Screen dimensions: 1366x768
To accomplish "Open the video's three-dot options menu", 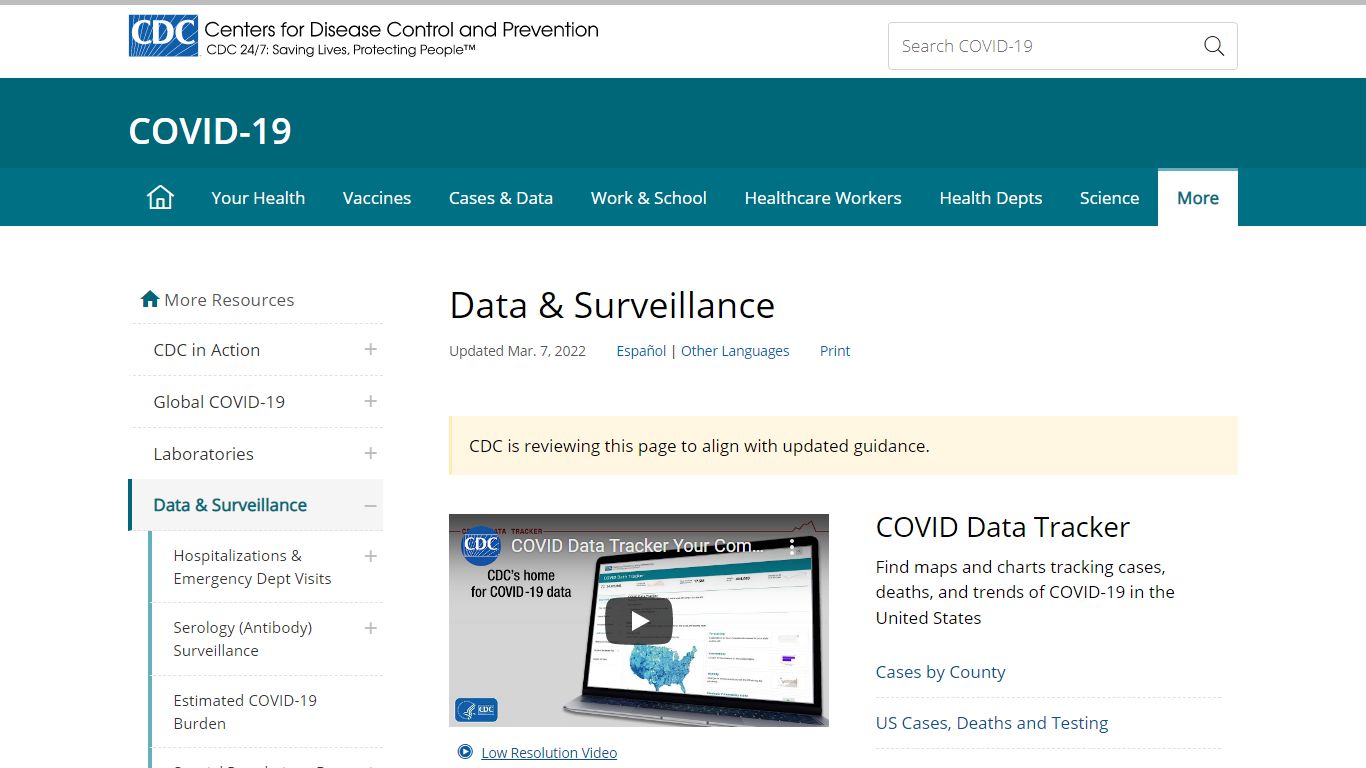I will tap(792, 547).
